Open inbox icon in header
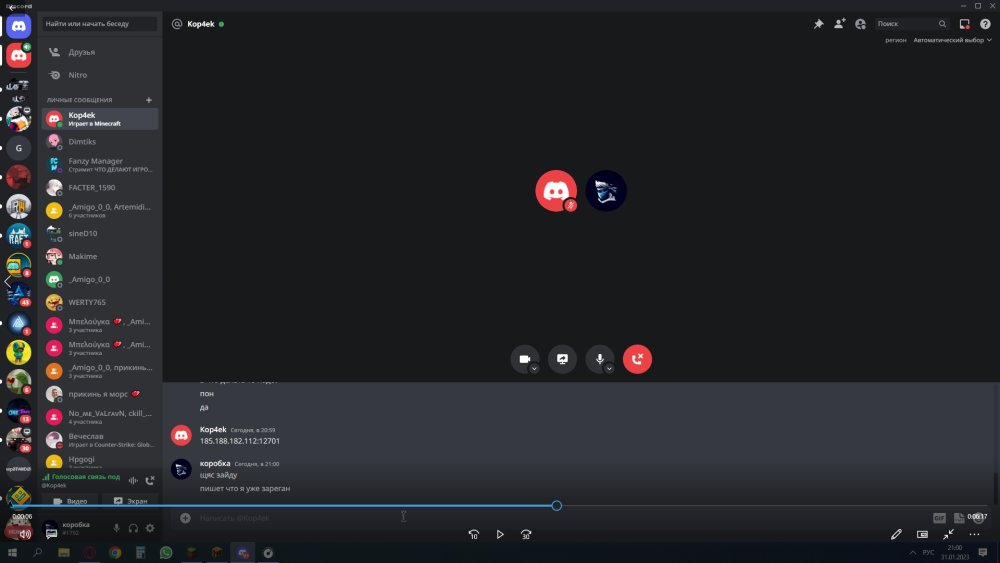This screenshot has width=1000, height=563. 964,24
